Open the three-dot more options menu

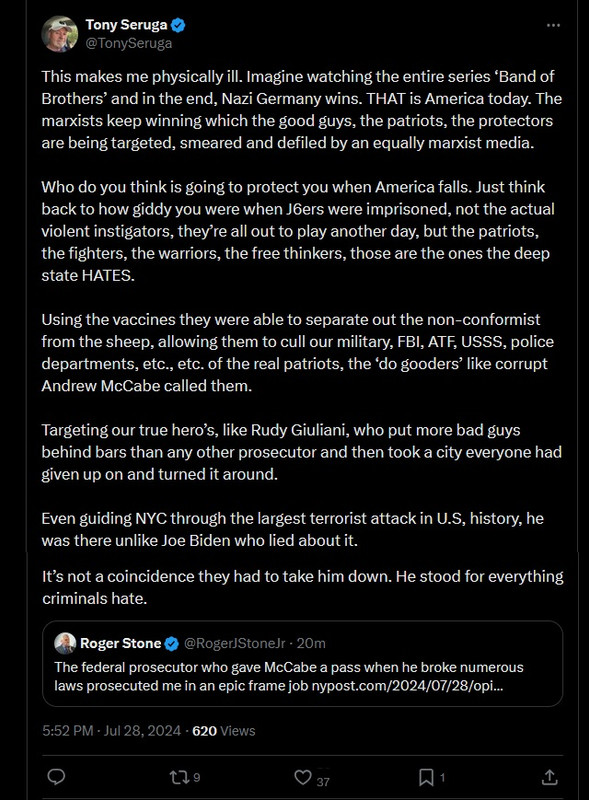[553, 26]
